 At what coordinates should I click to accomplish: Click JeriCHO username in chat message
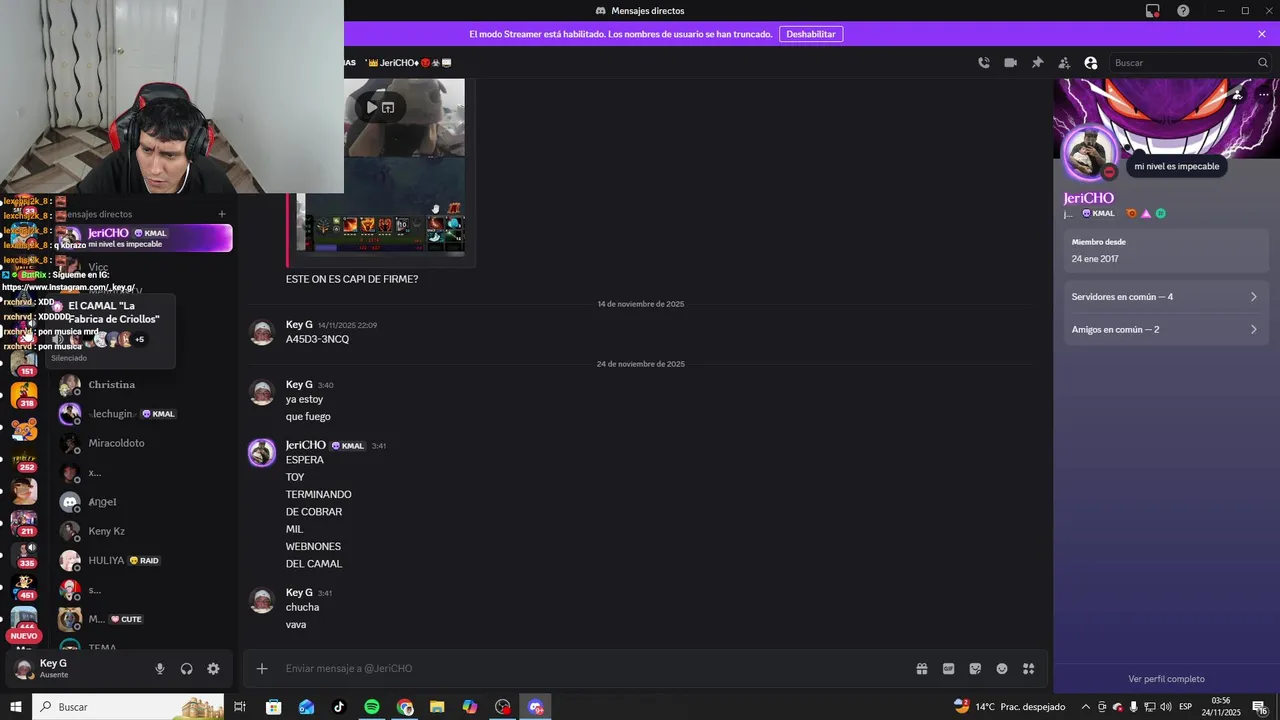click(306, 445)
